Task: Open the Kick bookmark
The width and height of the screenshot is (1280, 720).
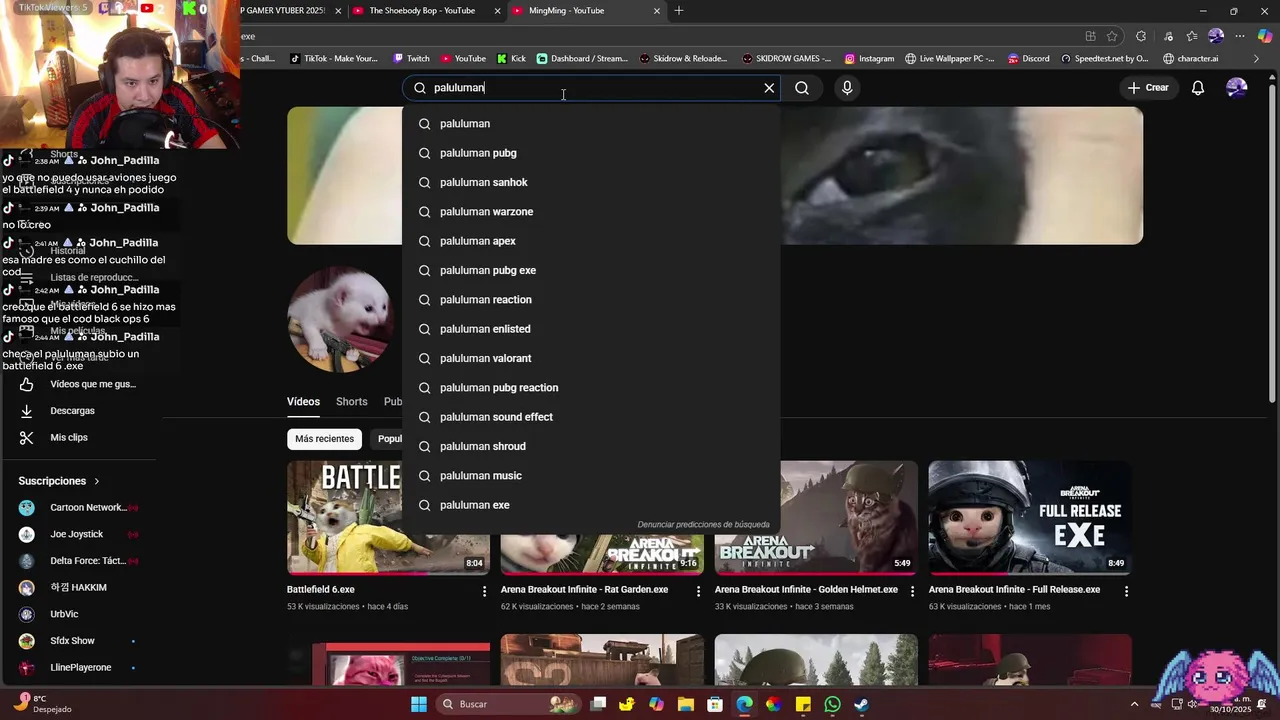Action: [x=511, y=59]
